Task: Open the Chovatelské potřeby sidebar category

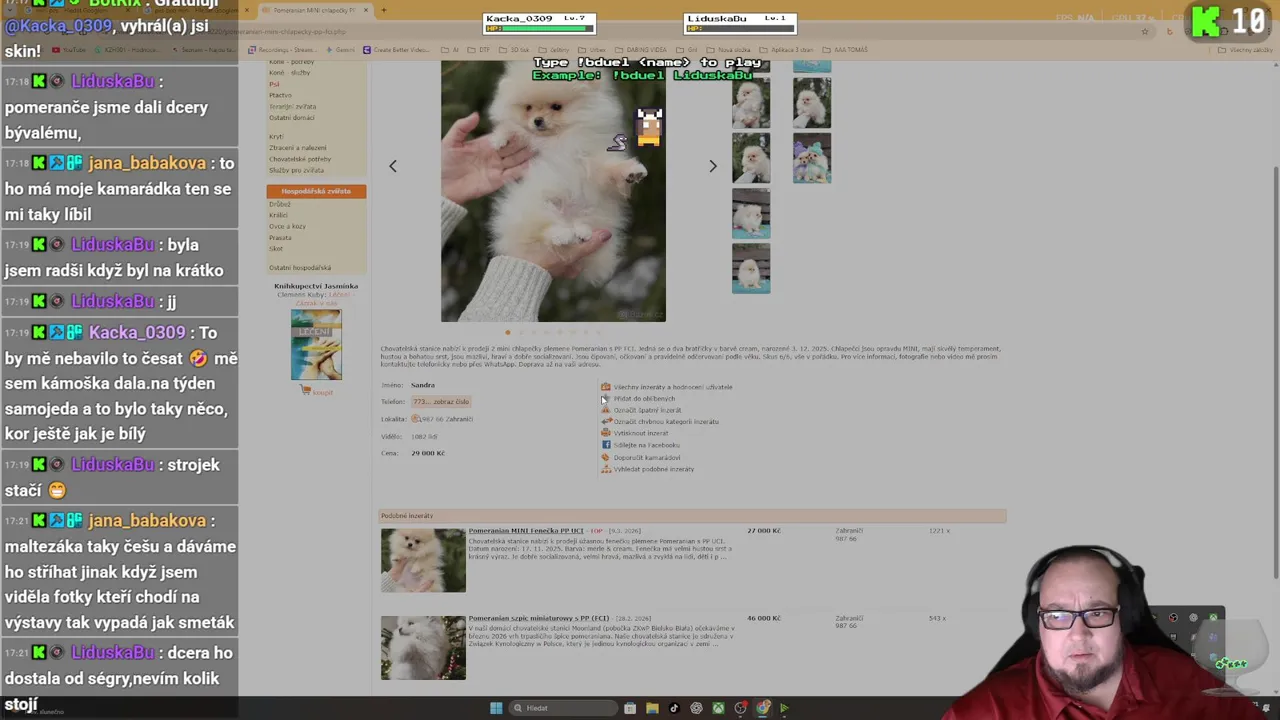Action: [x=300, y=159]
